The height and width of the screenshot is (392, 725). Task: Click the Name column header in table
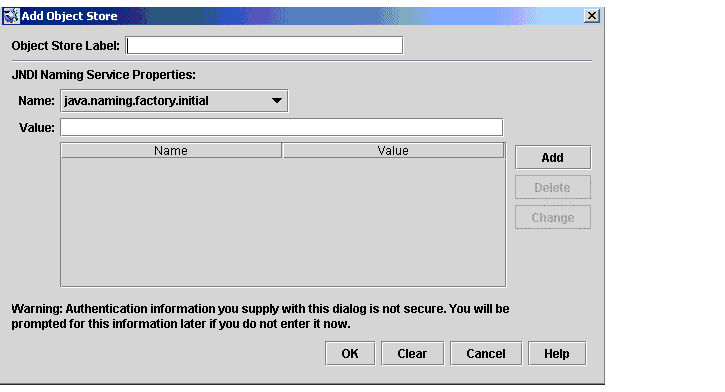[x=171, y=151]
